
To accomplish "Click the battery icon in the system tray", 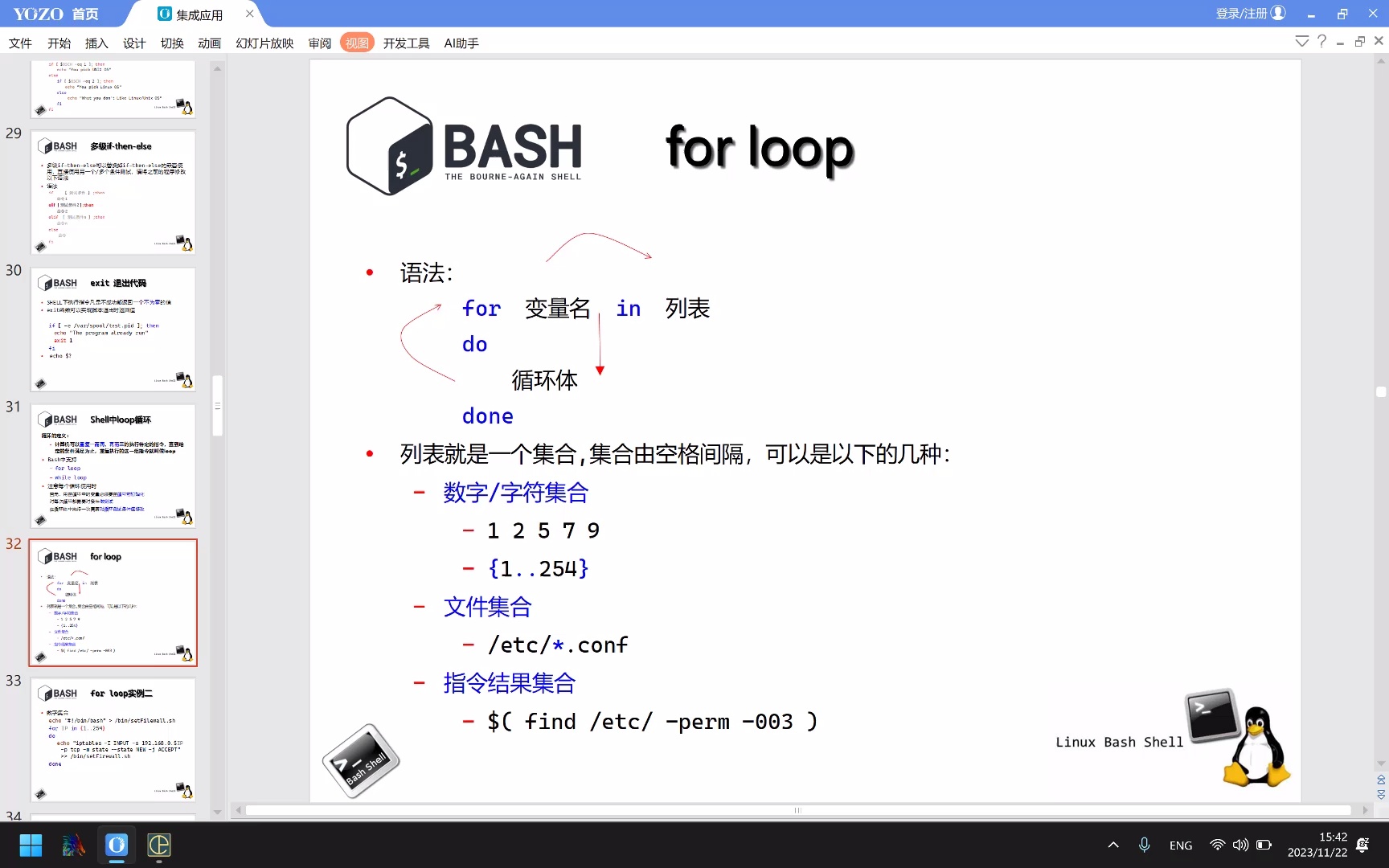I will [x=1264, y=845].
